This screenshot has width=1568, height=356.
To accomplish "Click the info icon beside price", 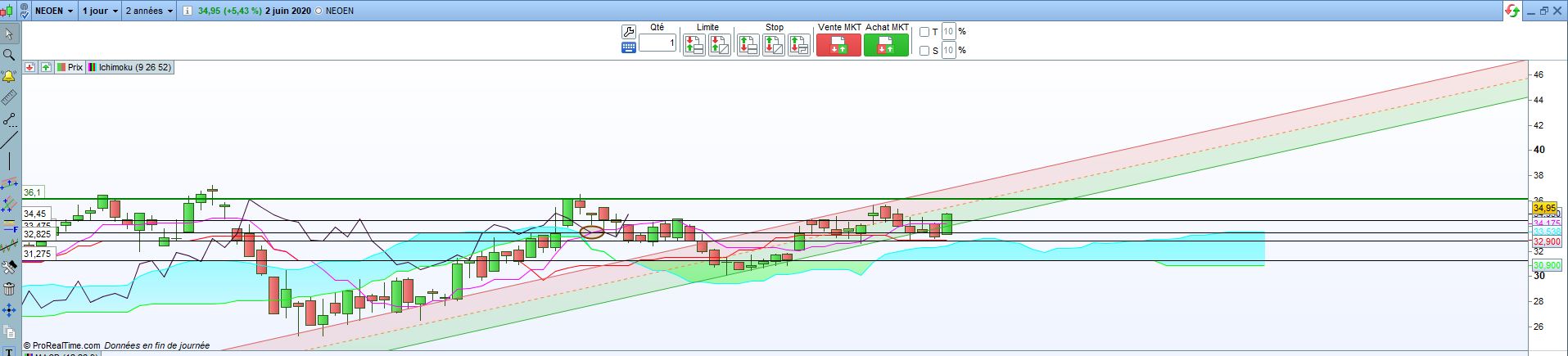I will (x=188, y=11).
